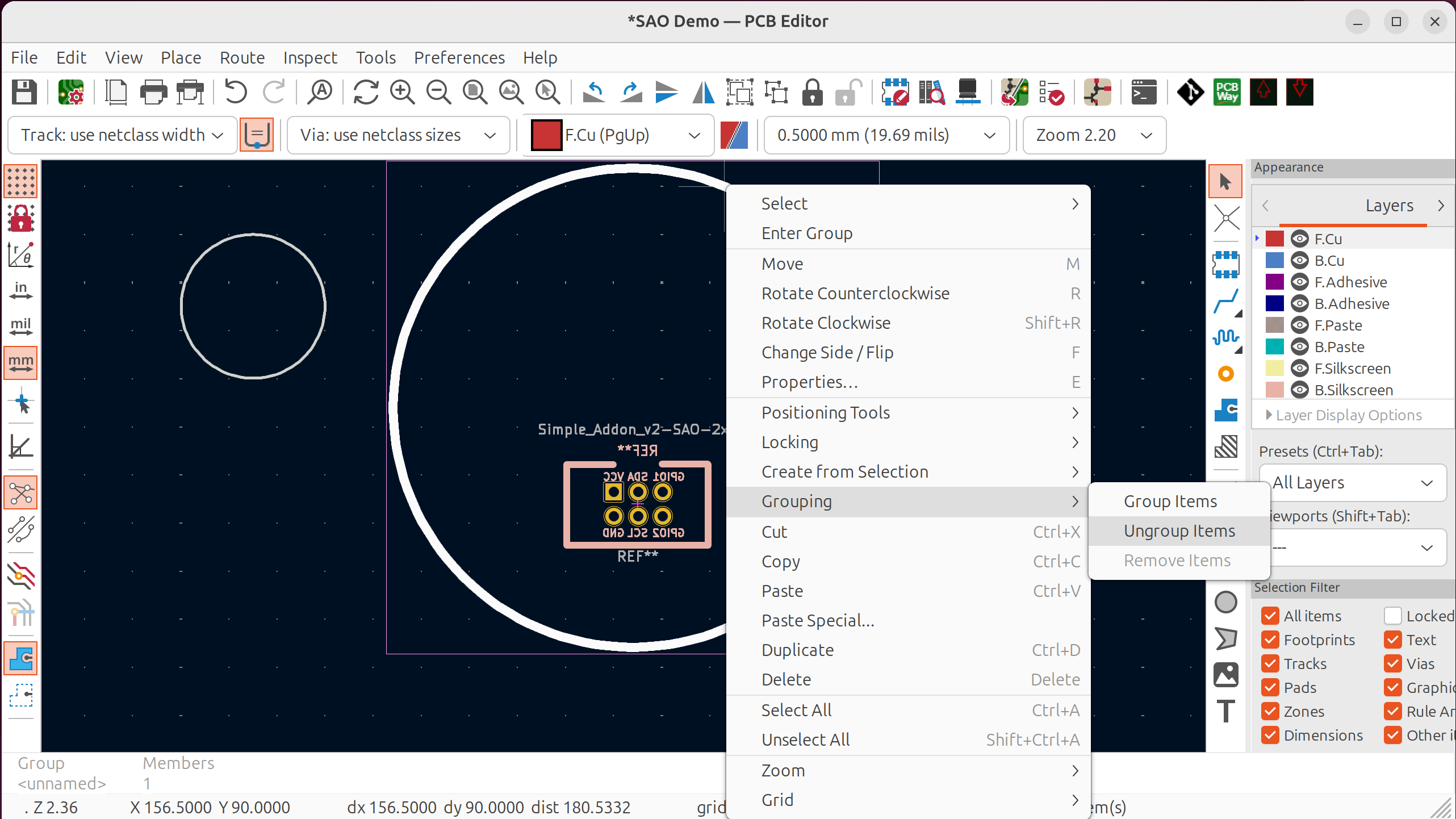Open the Scripting console icon
This screenshot has height=819, width=1456.
1144,92
